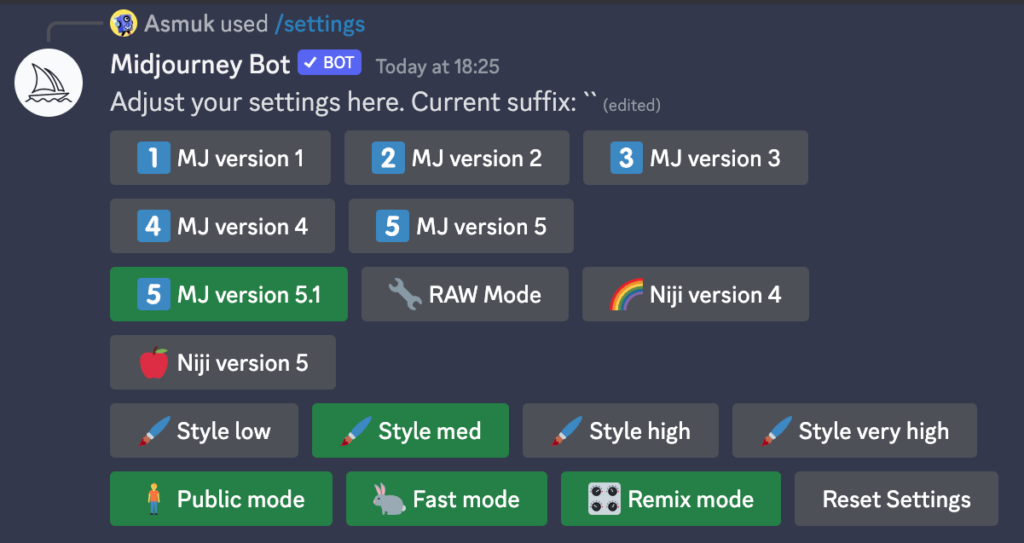This screenshot has height=543, width=1024.
Task: Click the Midjourney Bot username
Action: [x=200, y=65]
